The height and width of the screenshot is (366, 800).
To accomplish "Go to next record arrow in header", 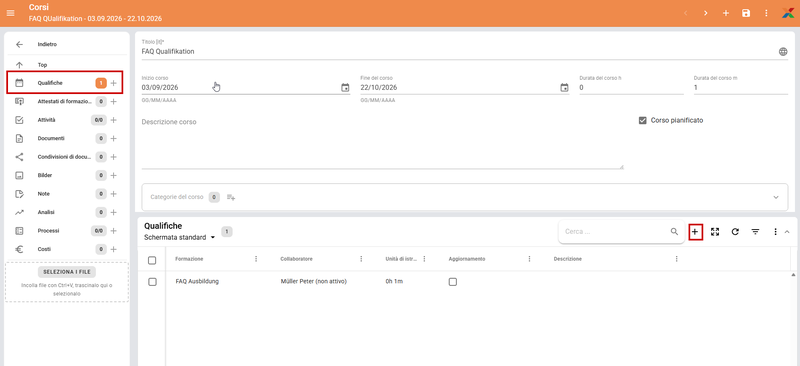I will (x=706, y=13).
